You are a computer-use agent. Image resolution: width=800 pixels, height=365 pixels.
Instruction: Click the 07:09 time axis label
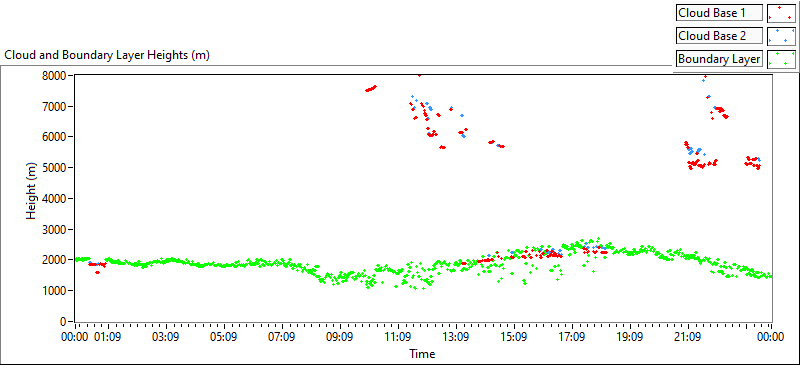pyautogui.click(x=282, y=337)
